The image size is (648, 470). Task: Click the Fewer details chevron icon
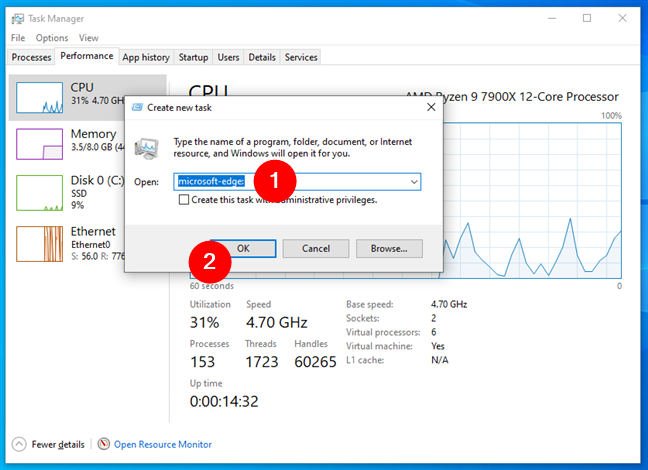[19, 444]
